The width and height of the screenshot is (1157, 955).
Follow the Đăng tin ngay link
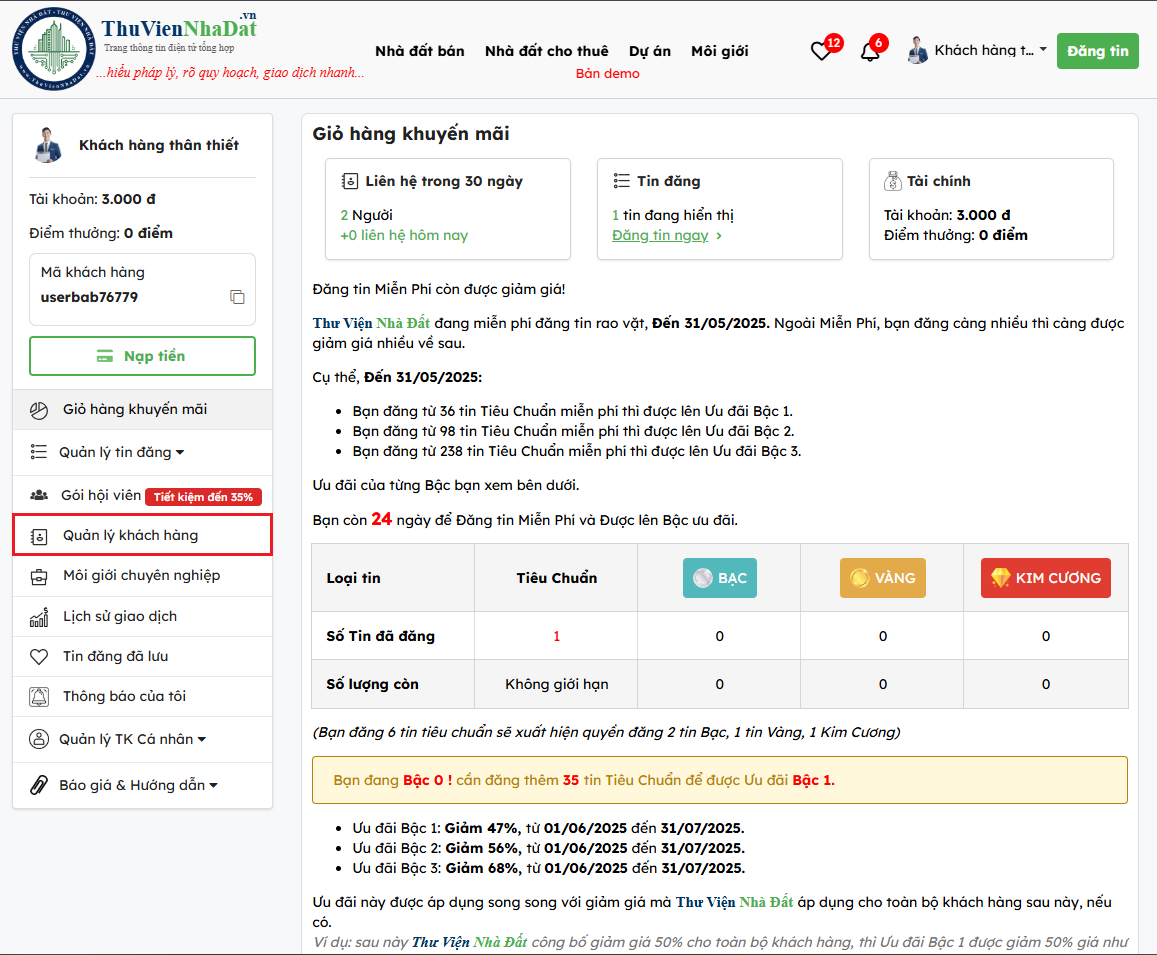click(x=660, y=235)
